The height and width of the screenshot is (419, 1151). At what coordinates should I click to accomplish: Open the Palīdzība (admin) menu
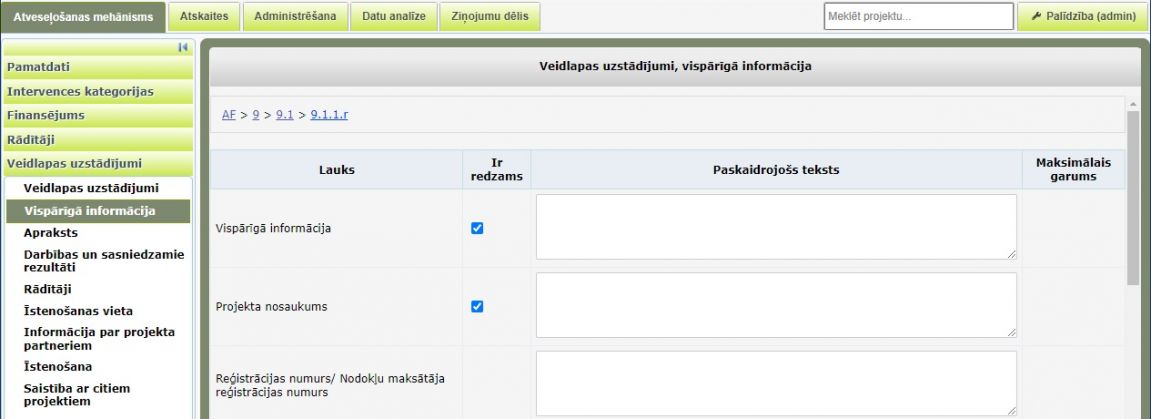point(1082,16)
